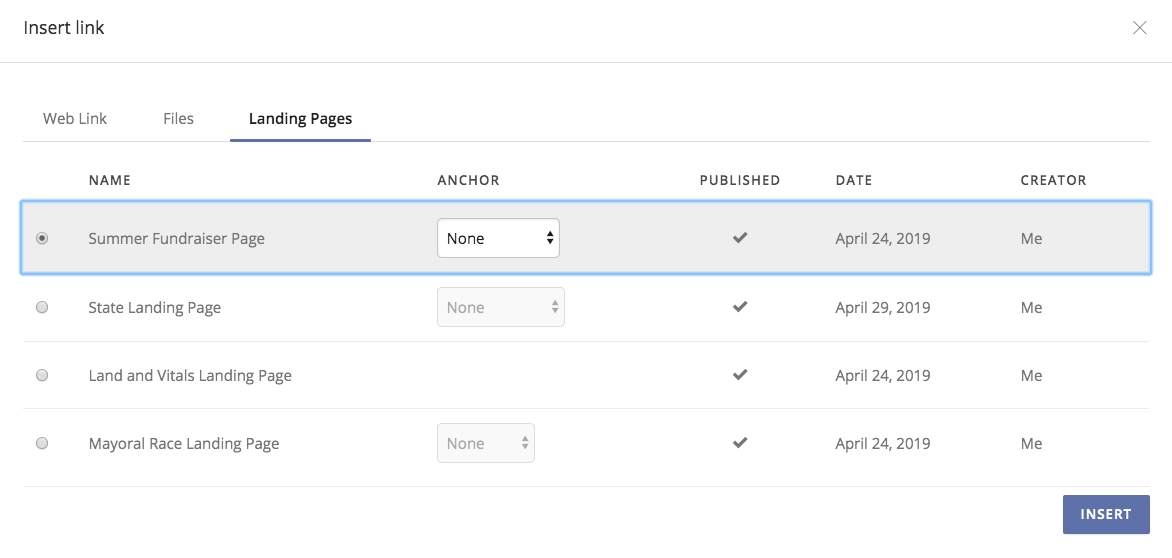Select Summer Fundraiser Page radio button
This screenshot has height=558, width=1172.
43,238
